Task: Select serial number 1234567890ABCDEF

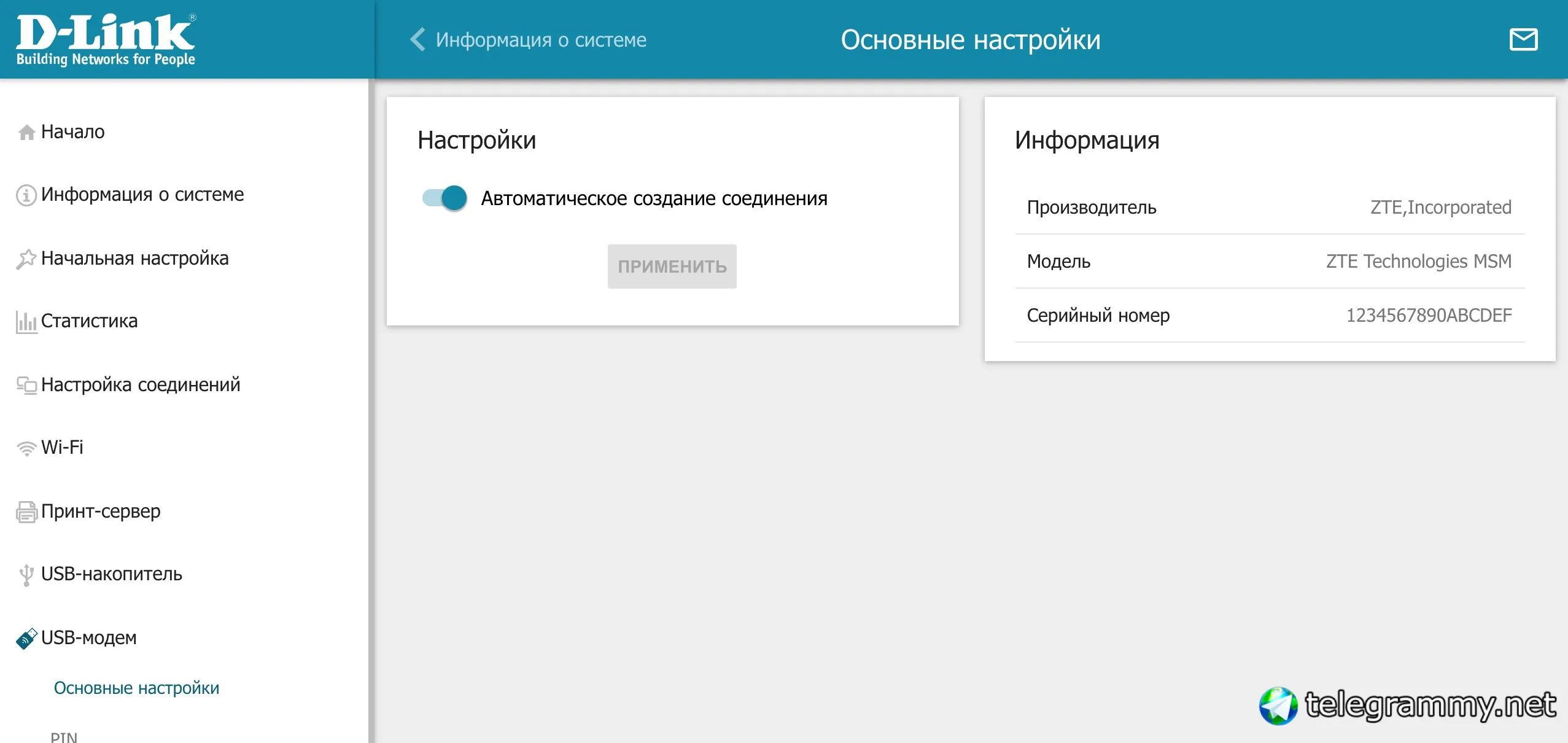Action: 1429,316
